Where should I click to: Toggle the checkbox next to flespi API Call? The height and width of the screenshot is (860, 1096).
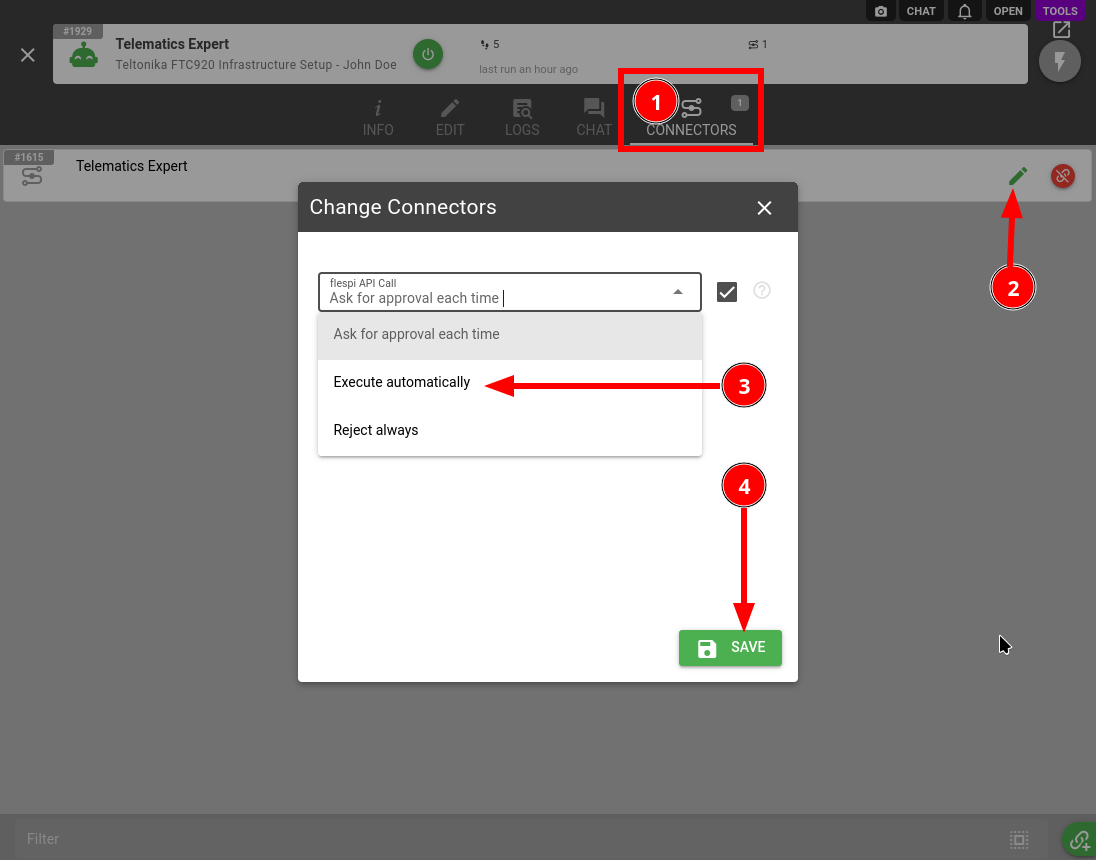[x=727, y=292]
